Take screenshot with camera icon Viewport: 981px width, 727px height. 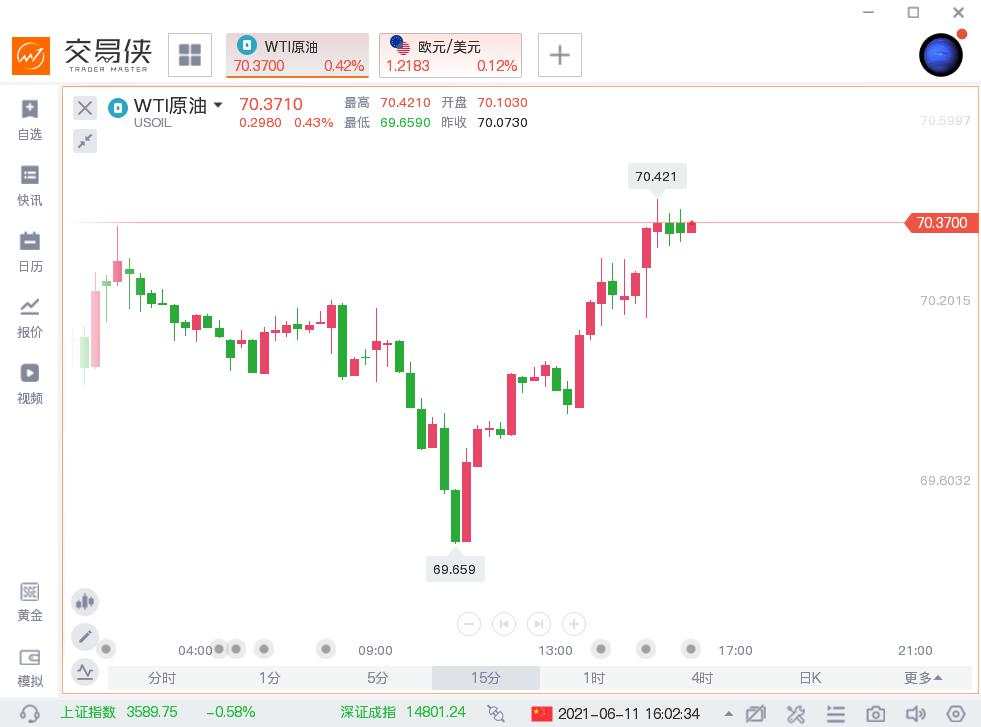876,713
